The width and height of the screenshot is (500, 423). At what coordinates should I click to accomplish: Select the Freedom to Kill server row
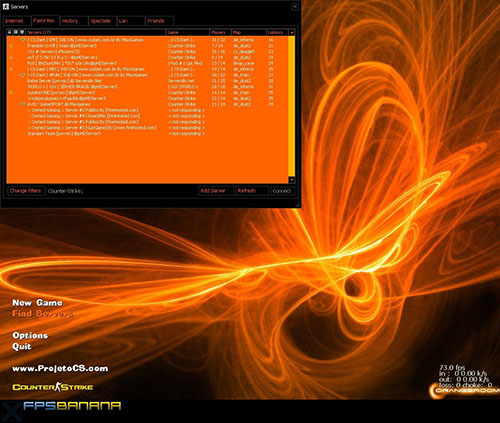click(x=147, y=46)
